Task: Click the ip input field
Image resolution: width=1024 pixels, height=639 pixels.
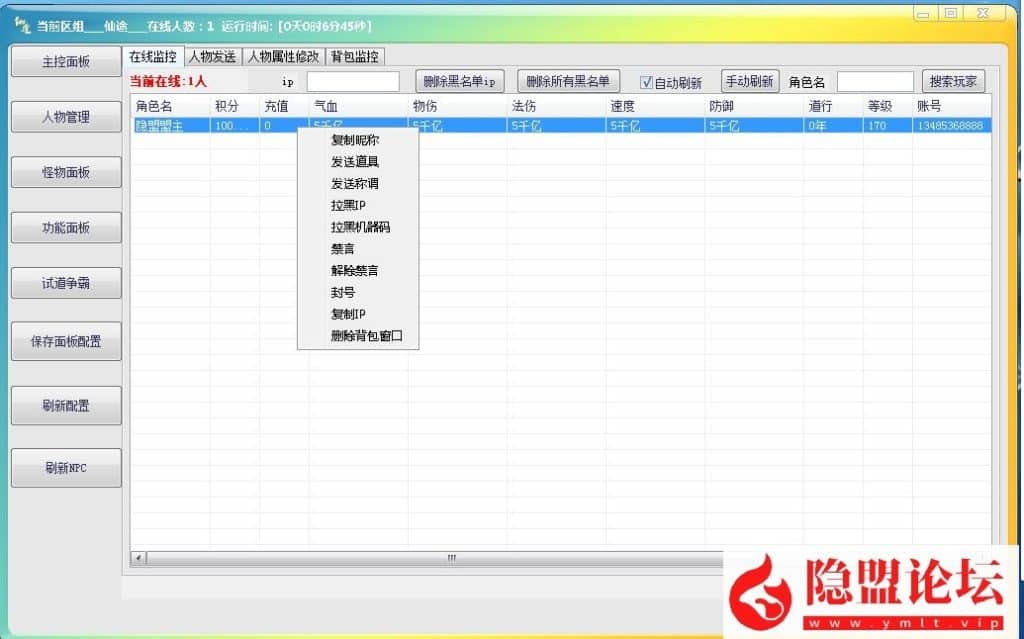Action: [352, 82]
